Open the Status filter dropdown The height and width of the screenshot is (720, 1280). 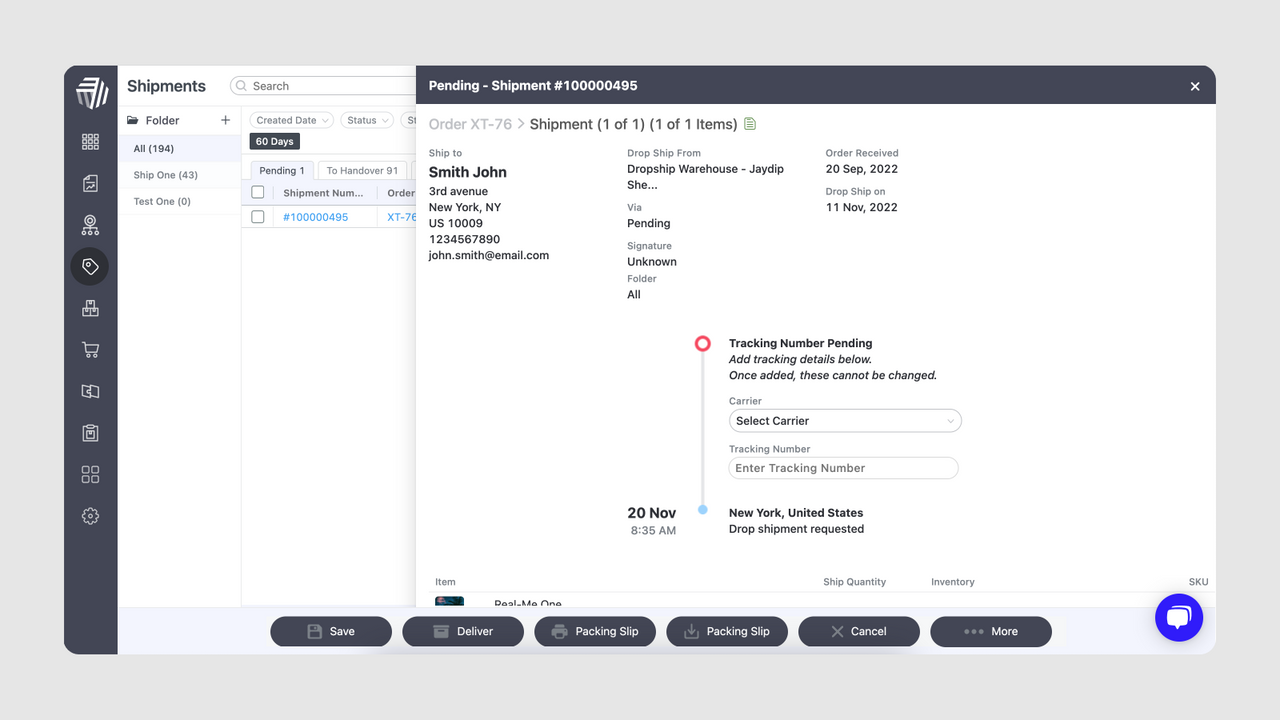pyautogui.click(x=368, y=120)
